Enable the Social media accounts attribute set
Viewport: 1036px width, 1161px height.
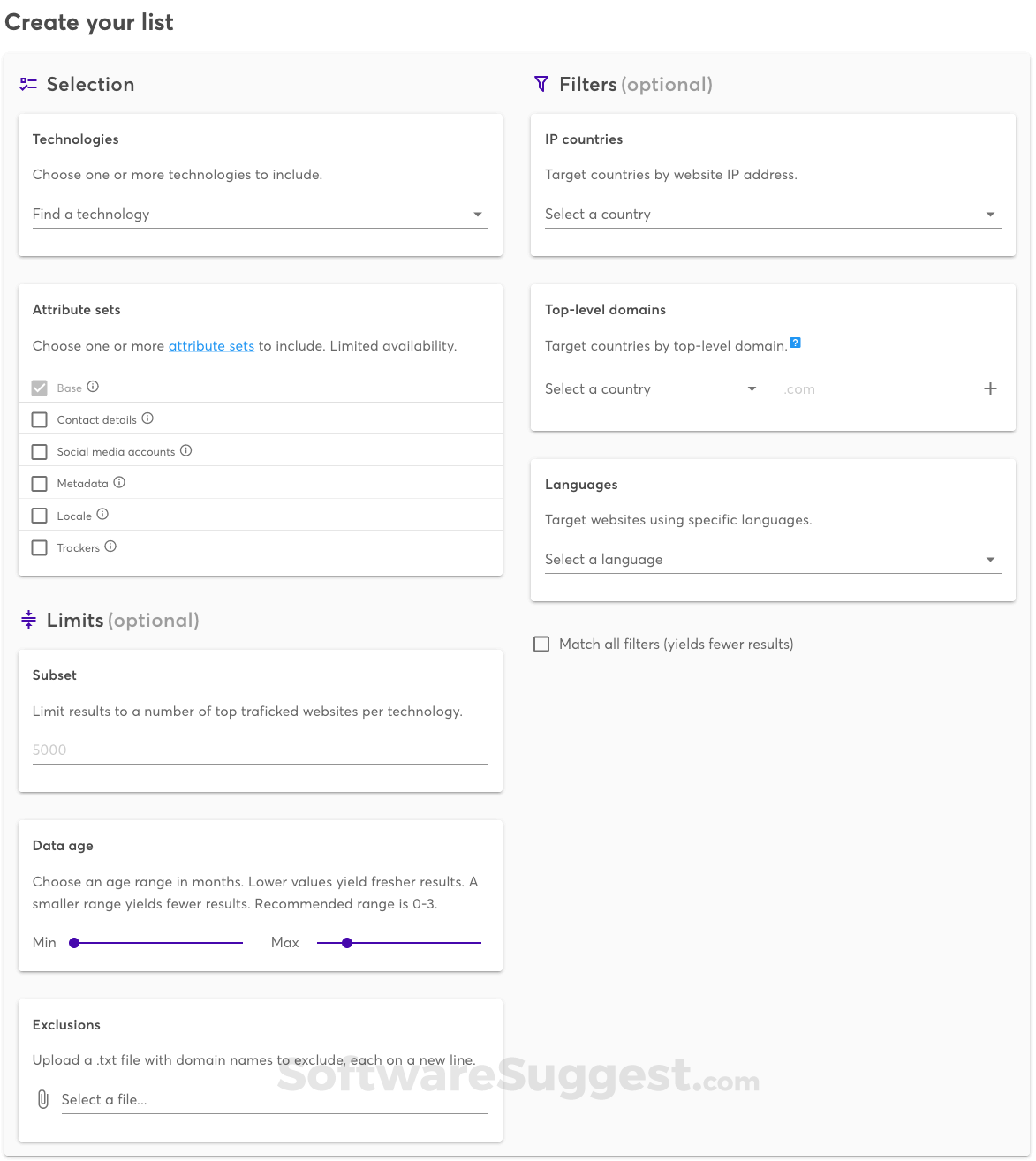click(x=39, y=451)
